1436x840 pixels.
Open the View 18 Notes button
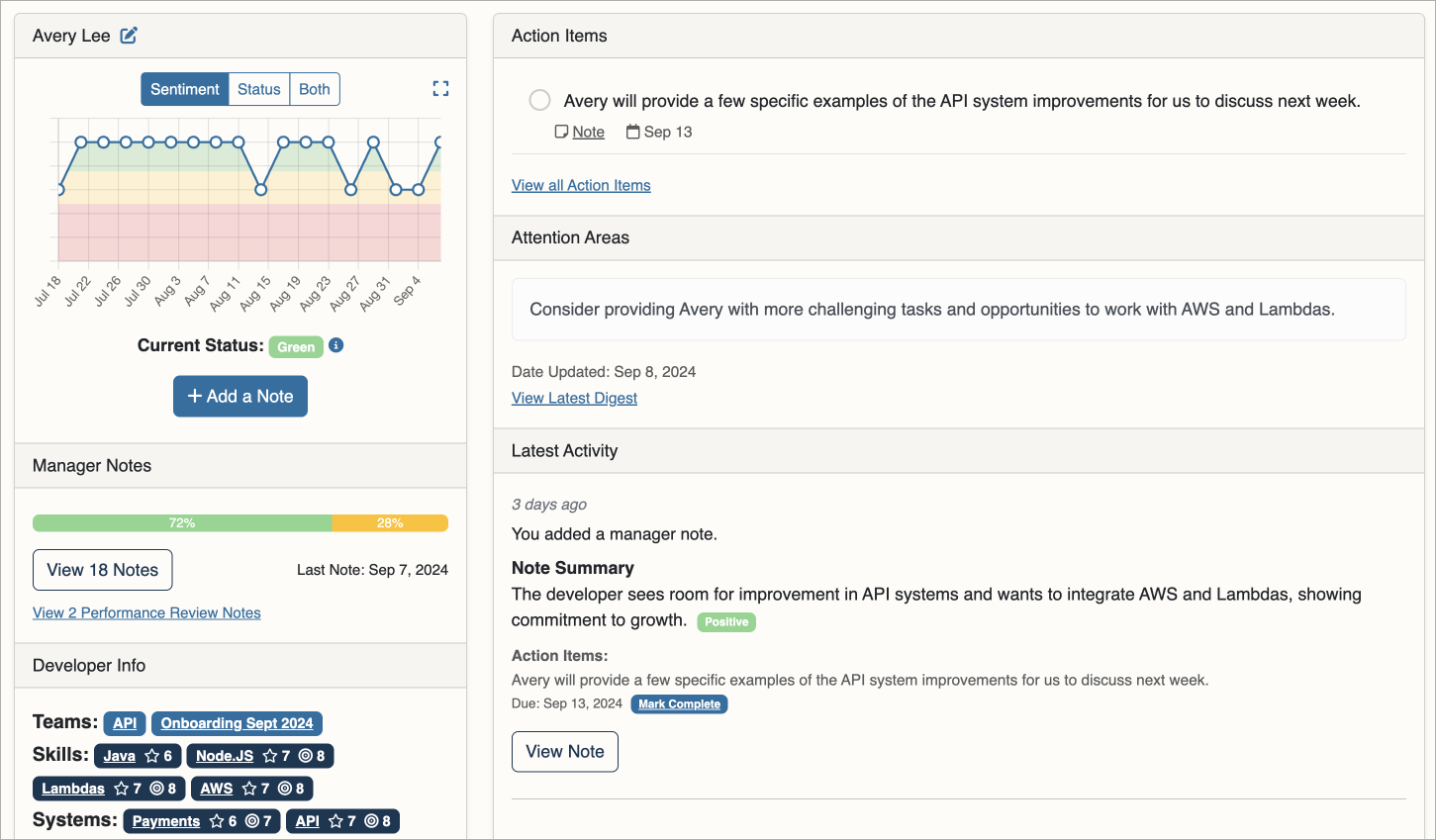103,570
